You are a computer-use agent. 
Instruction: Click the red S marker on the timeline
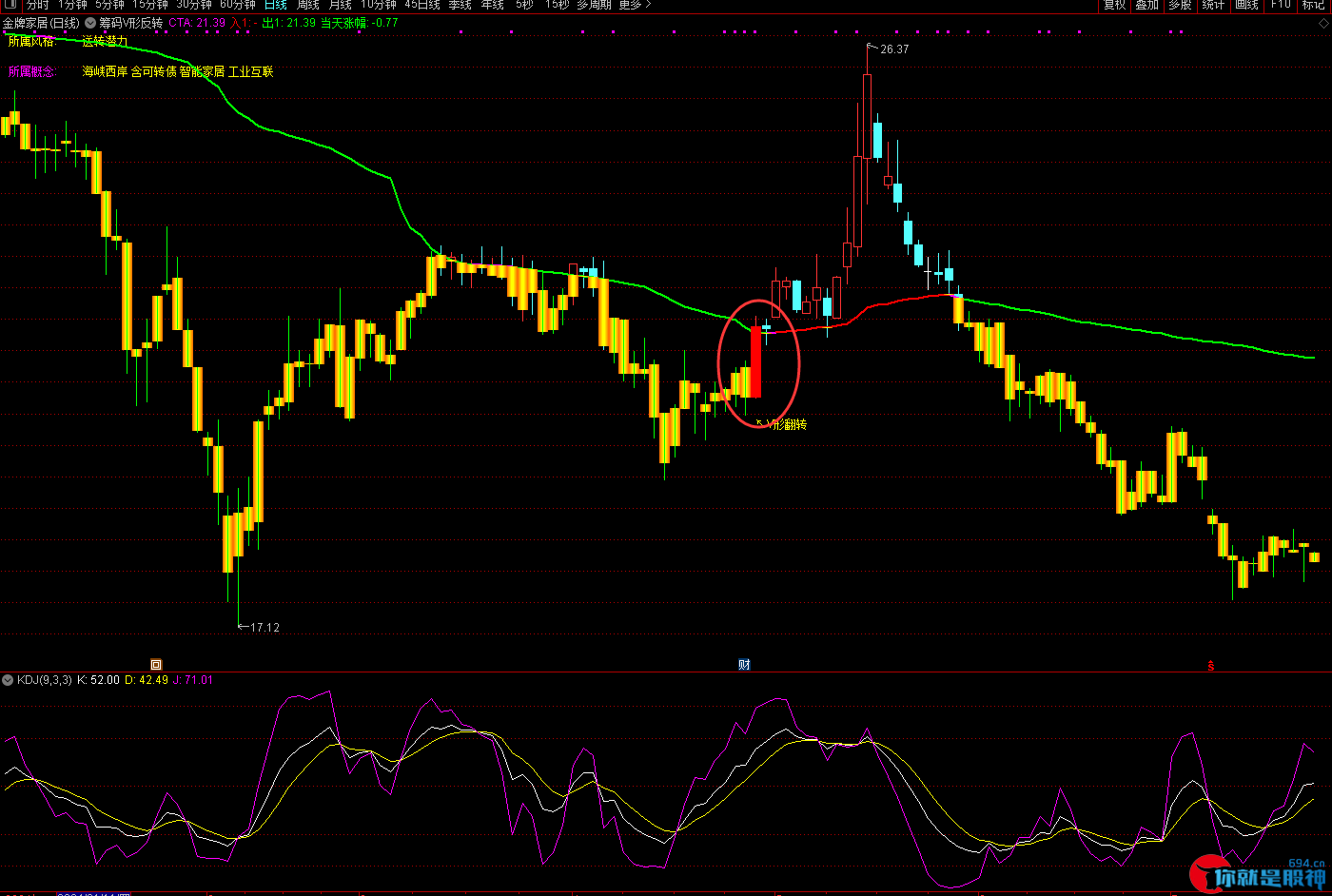[1211, 666]
